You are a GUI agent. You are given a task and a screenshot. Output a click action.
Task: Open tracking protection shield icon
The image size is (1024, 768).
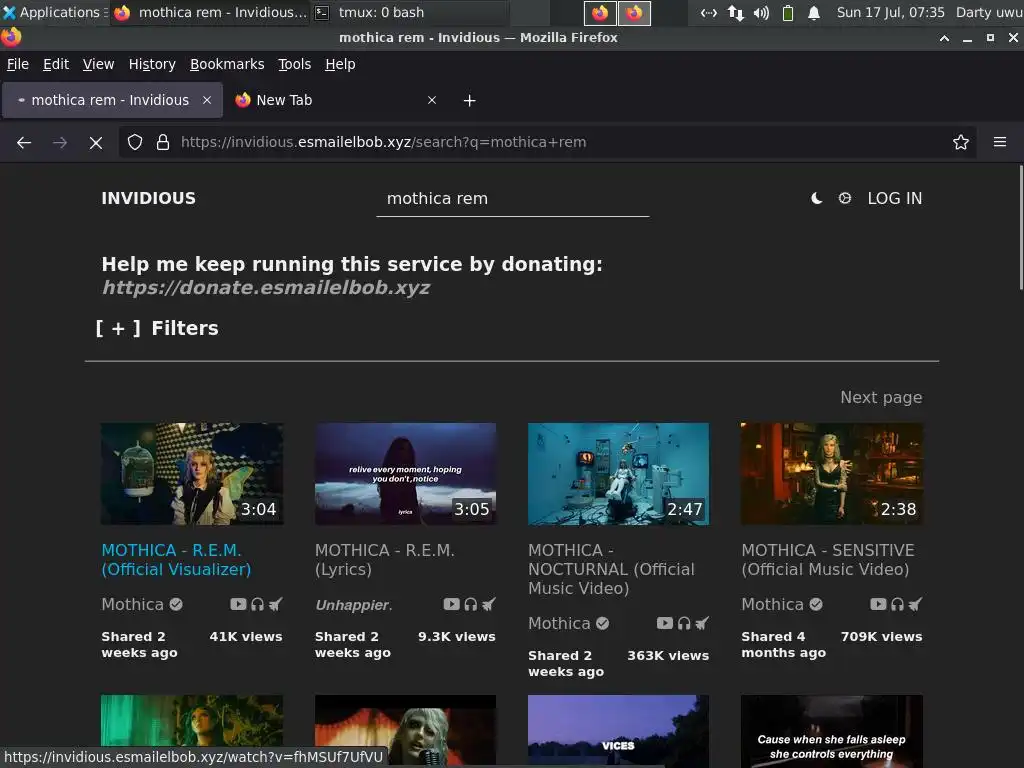[x=135, y=142]
